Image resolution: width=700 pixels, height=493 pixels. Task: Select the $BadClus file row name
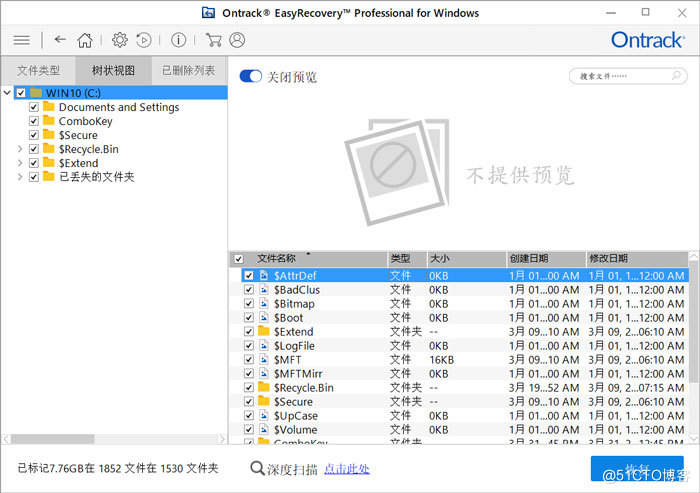[297, 289]
